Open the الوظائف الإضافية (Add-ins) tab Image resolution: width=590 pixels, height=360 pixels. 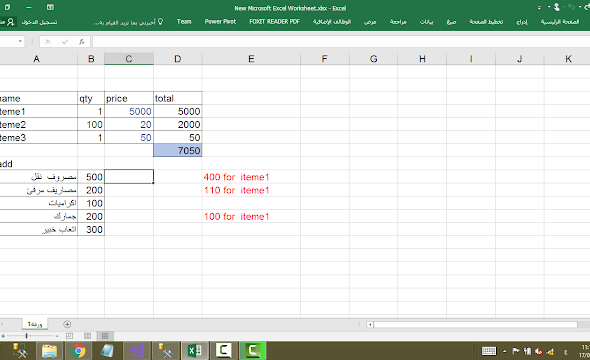tap(332, 22)
